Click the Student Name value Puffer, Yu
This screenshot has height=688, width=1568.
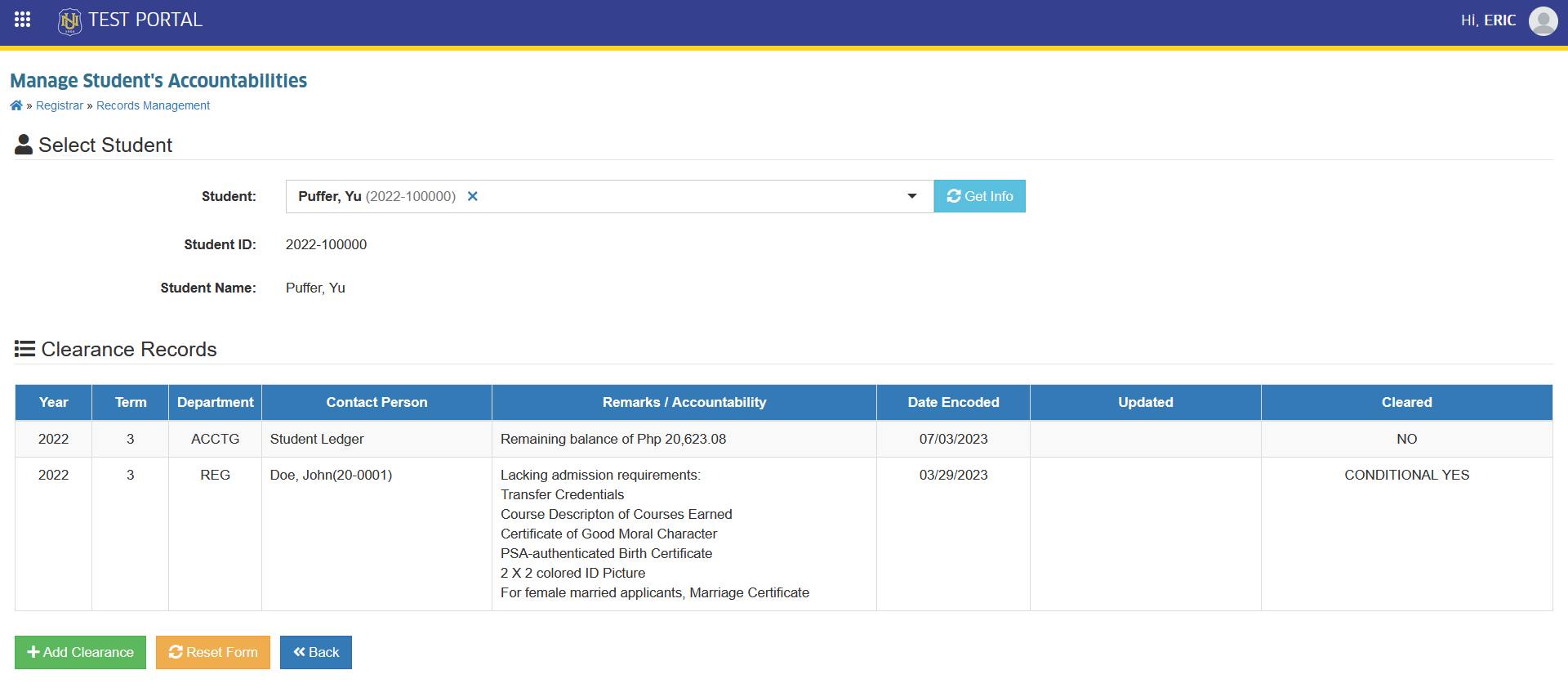point(315,288)
